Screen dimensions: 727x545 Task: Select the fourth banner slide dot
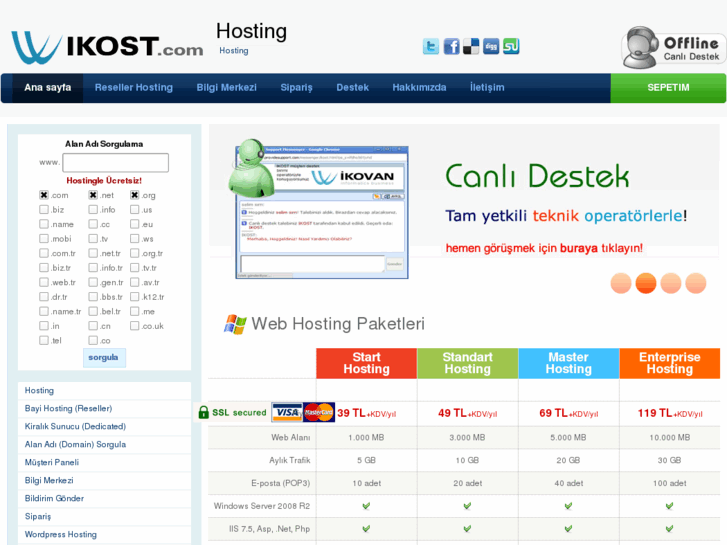pyautogui.click(x=696, y=283)
